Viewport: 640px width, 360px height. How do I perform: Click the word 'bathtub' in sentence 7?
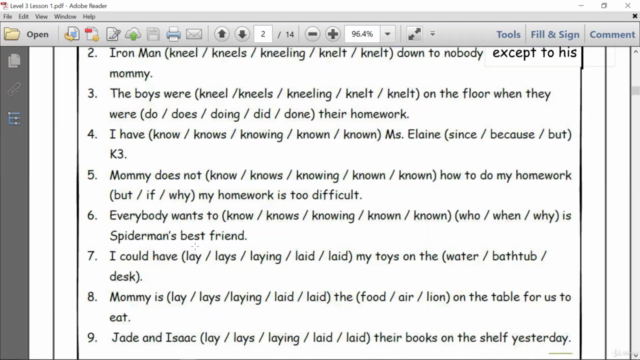pos(514,256)
